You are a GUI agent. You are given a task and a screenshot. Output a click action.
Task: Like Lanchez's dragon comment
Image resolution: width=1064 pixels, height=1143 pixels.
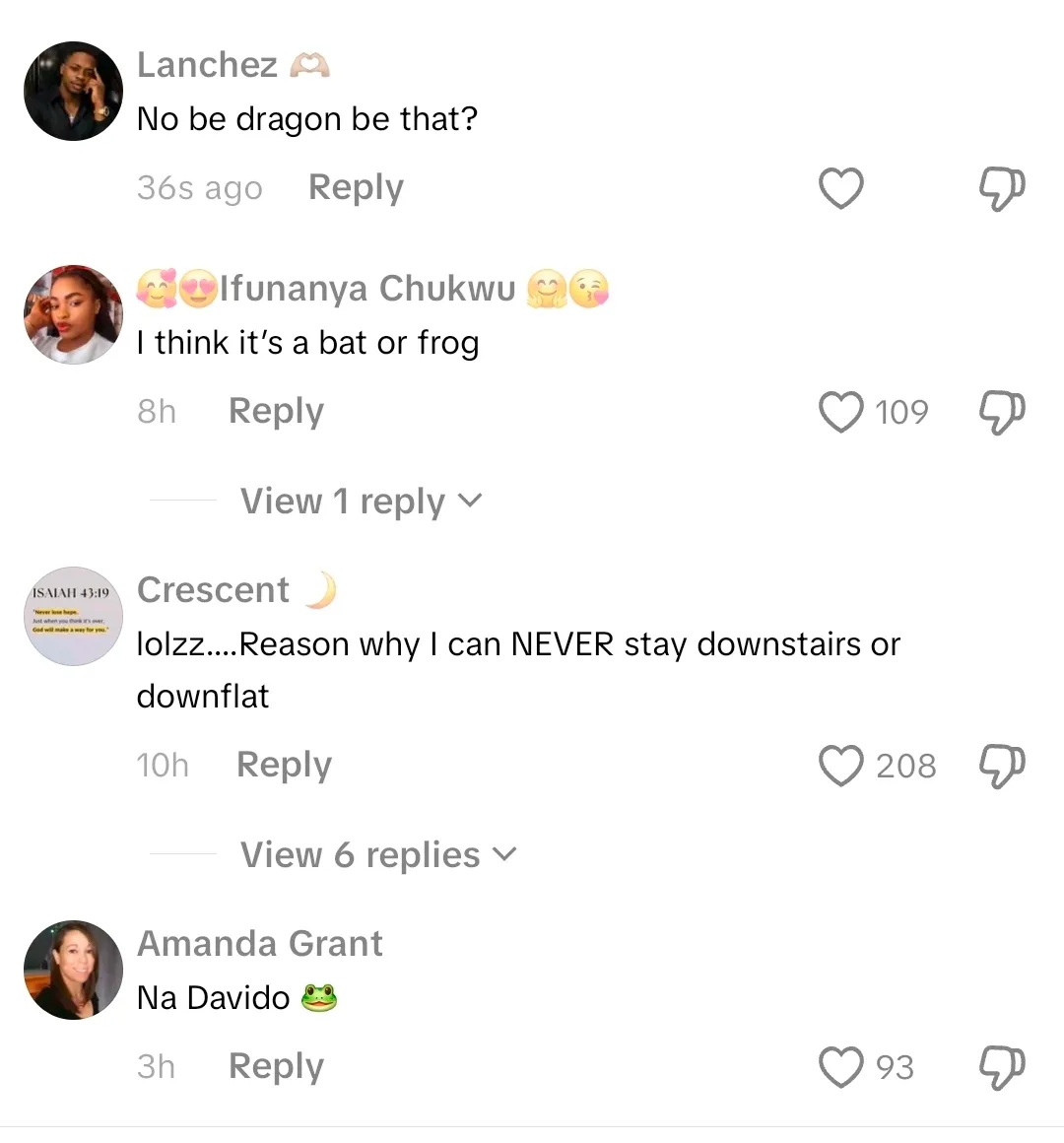841,188
